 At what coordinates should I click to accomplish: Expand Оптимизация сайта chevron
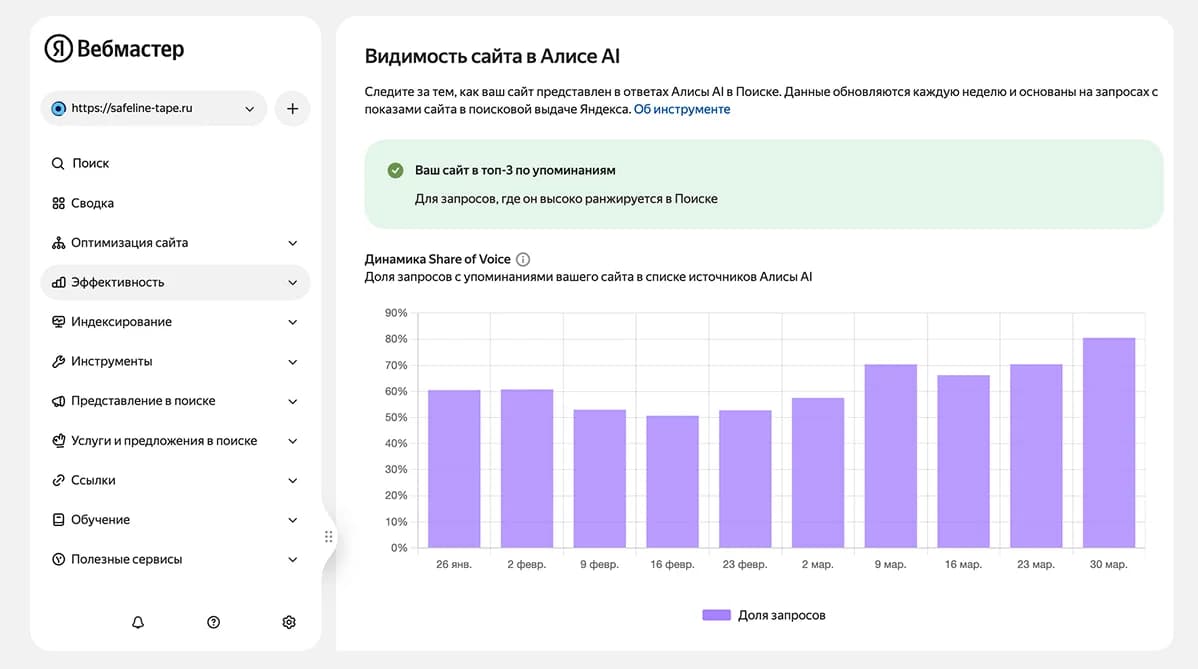[293, 243]
